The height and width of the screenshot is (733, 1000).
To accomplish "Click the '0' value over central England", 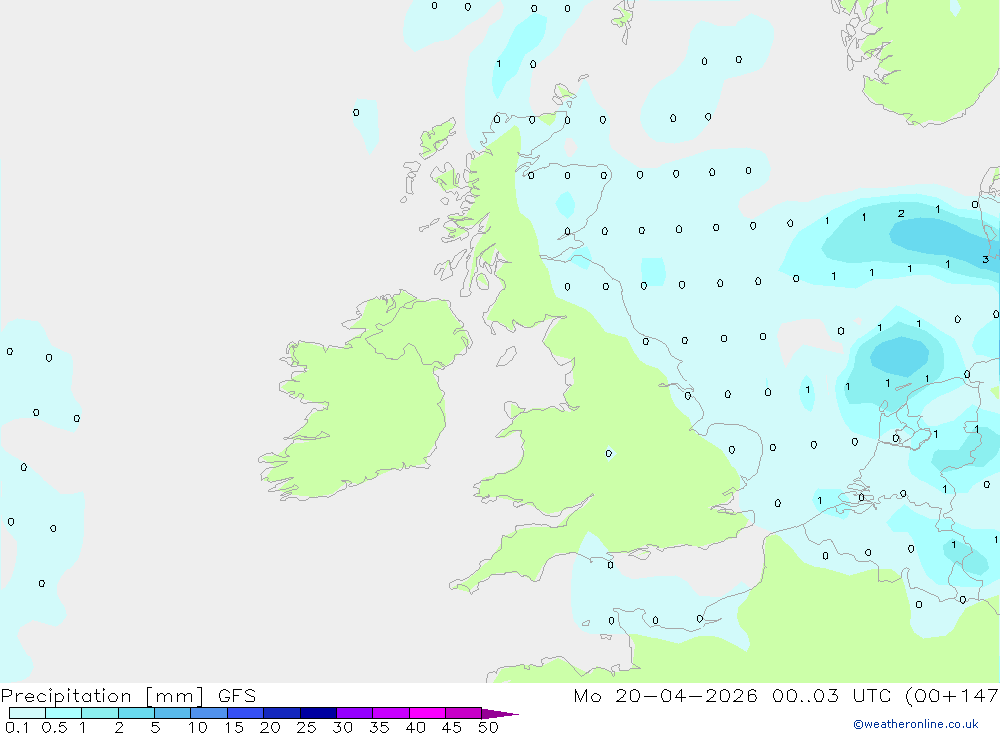I will [x=608, y=454].
